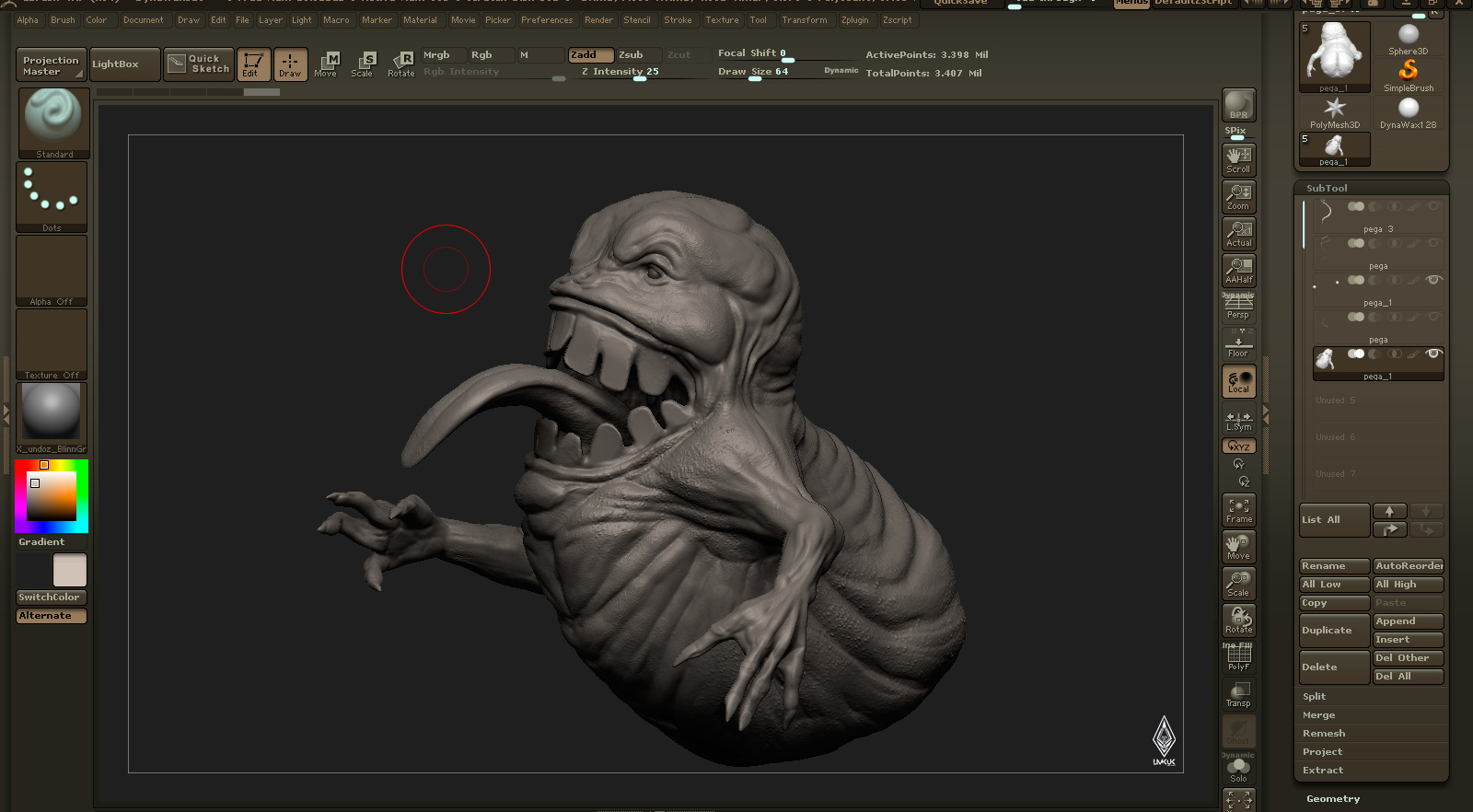The image size is (1473, 812).
Task: Activate the Frame view icon
Action: click(1238, 510)
